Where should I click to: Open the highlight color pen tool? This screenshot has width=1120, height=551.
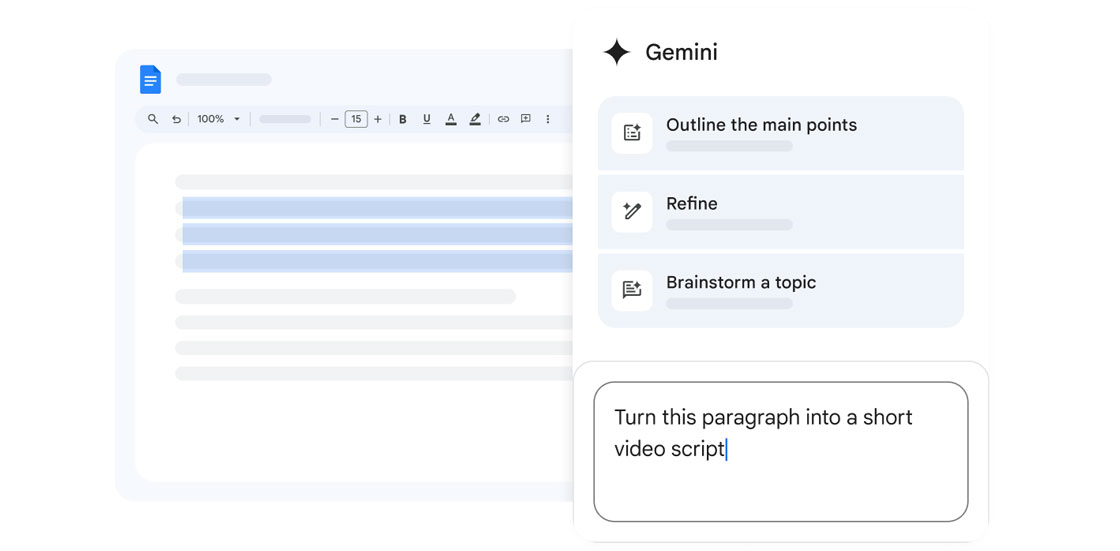475,119
